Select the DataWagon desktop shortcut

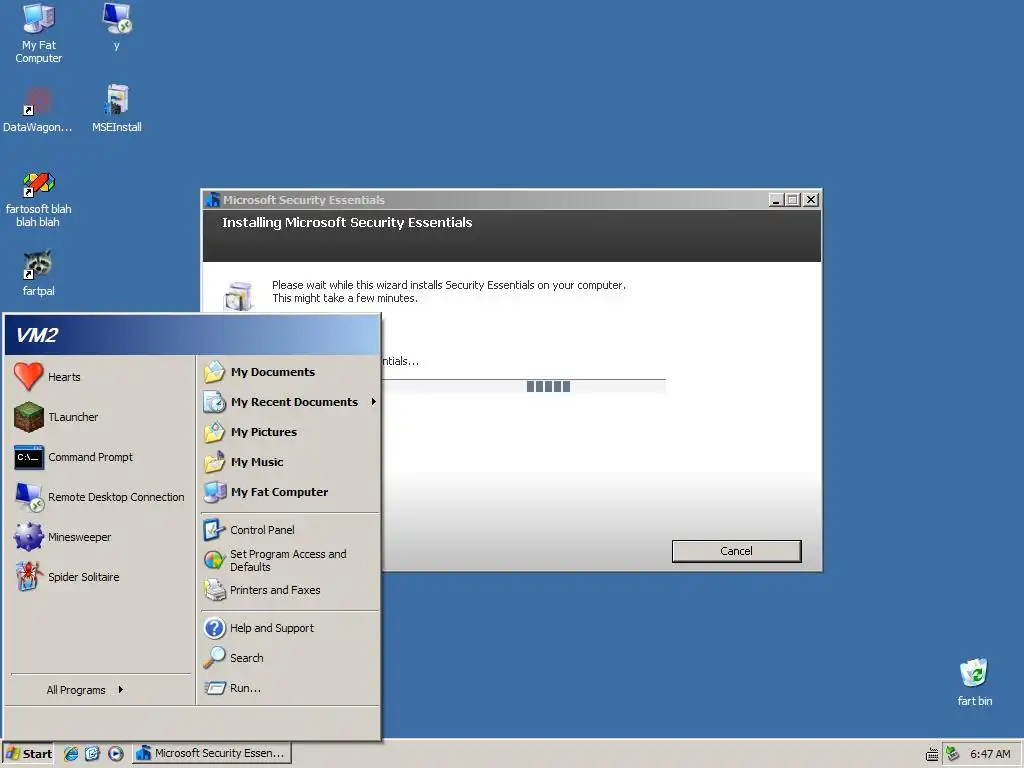[37, 108]
